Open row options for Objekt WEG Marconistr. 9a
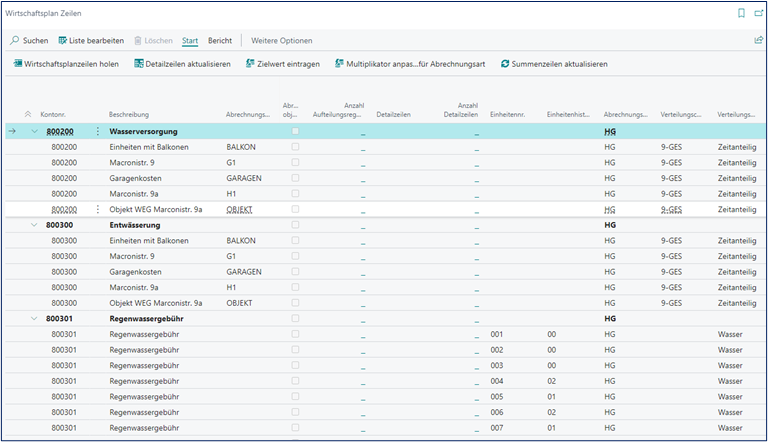This screenshot has height=442, width=768. click(x=97, y=210)
